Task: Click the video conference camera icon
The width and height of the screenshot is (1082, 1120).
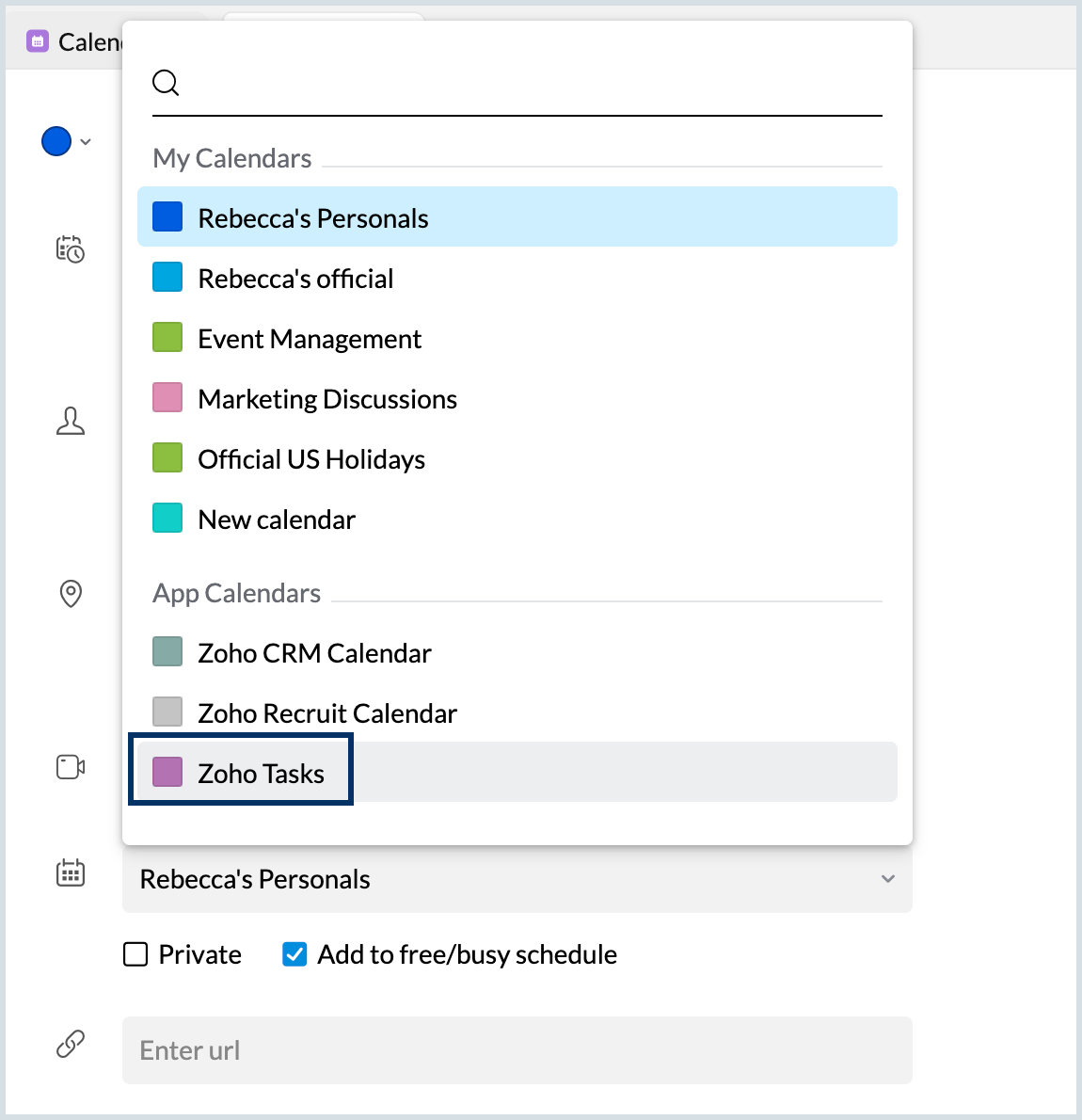Action: click(x=71, y=767)
